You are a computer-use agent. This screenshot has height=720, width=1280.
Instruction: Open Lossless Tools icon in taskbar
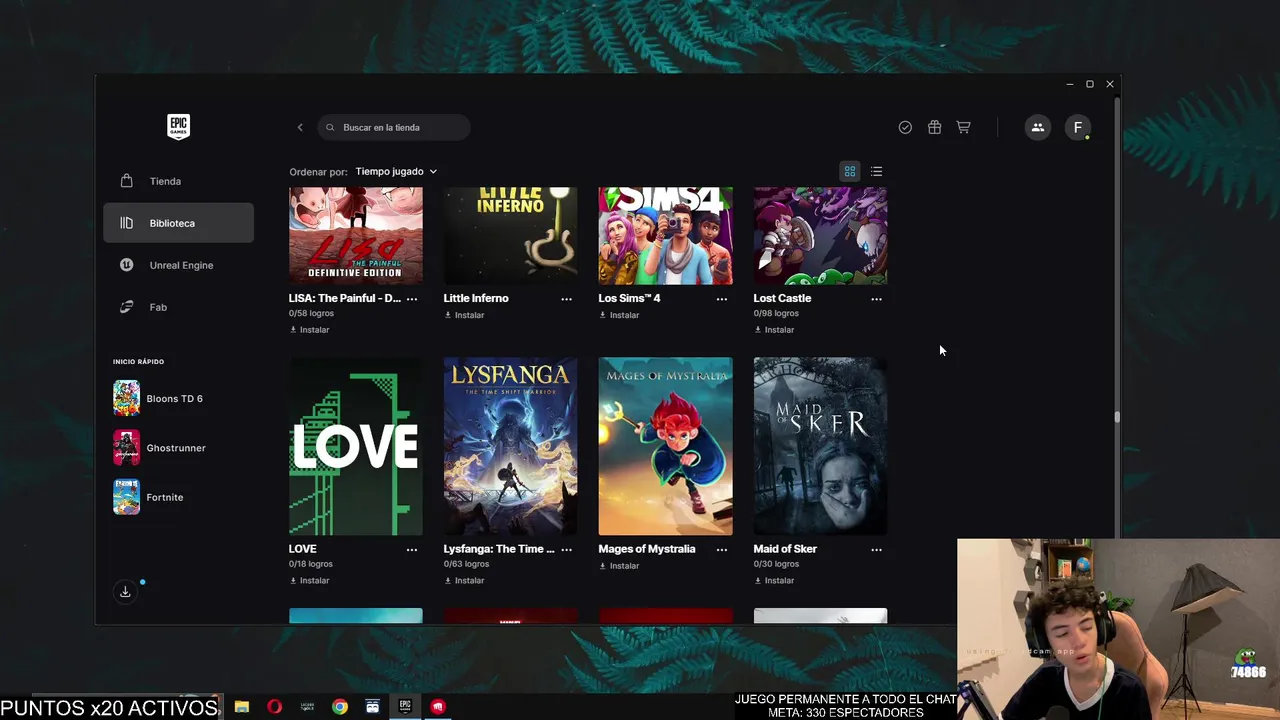pos(307,706)
